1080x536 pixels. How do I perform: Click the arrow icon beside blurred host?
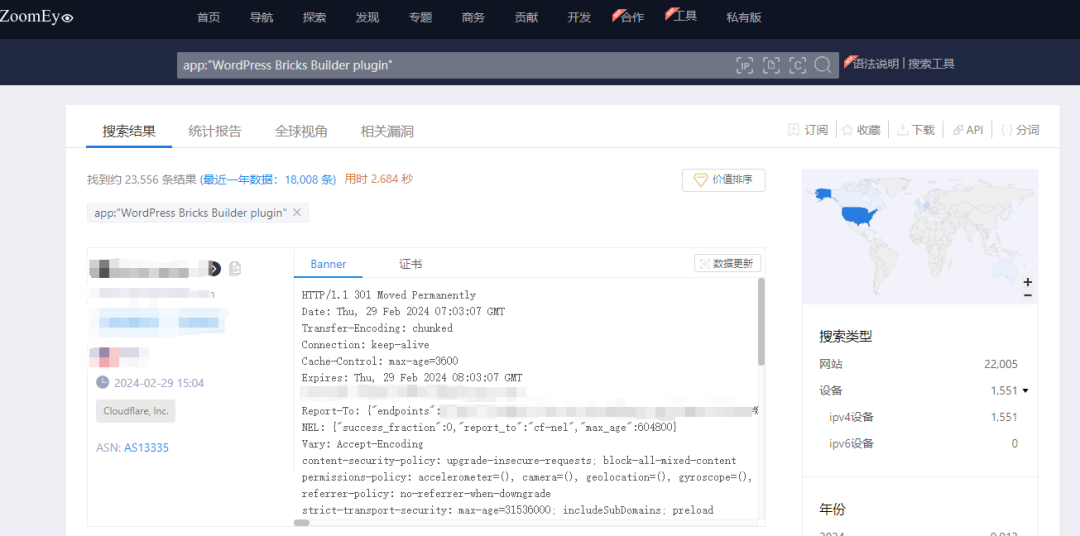(215, 269)
